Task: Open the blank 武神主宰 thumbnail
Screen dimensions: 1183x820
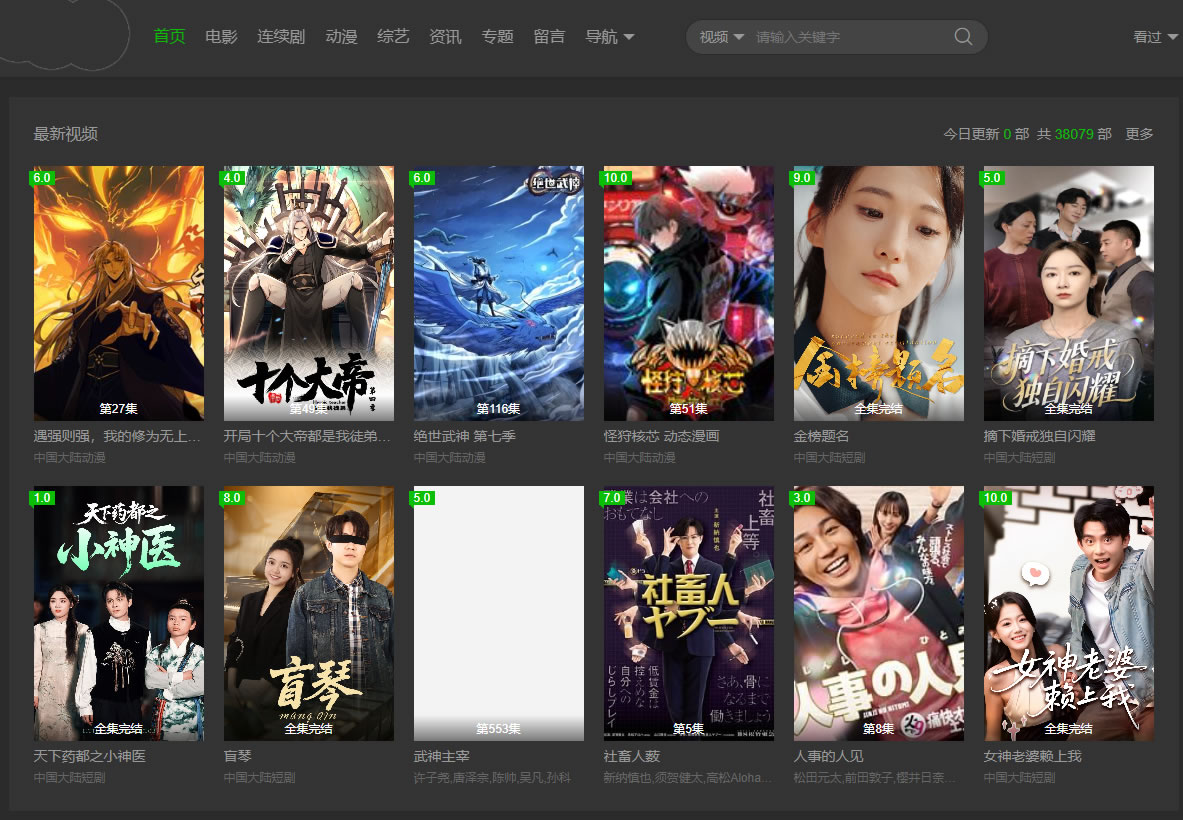Action: [x=498, y=613]
